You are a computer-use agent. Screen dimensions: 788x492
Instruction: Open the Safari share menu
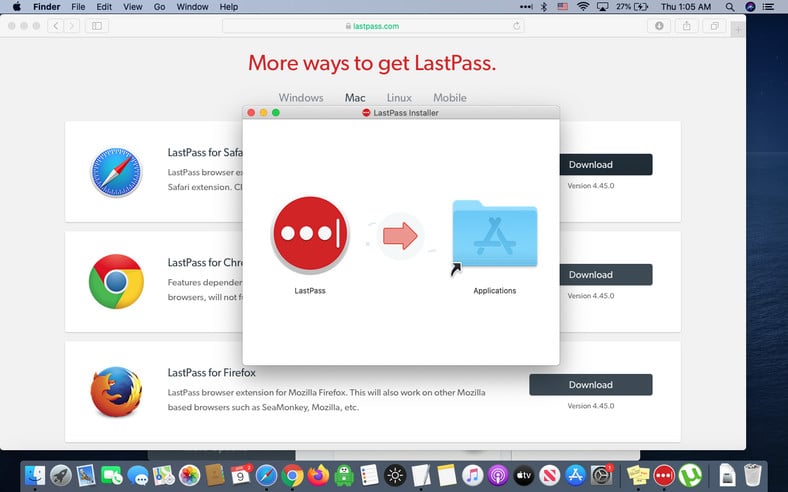tap(686, 26)
